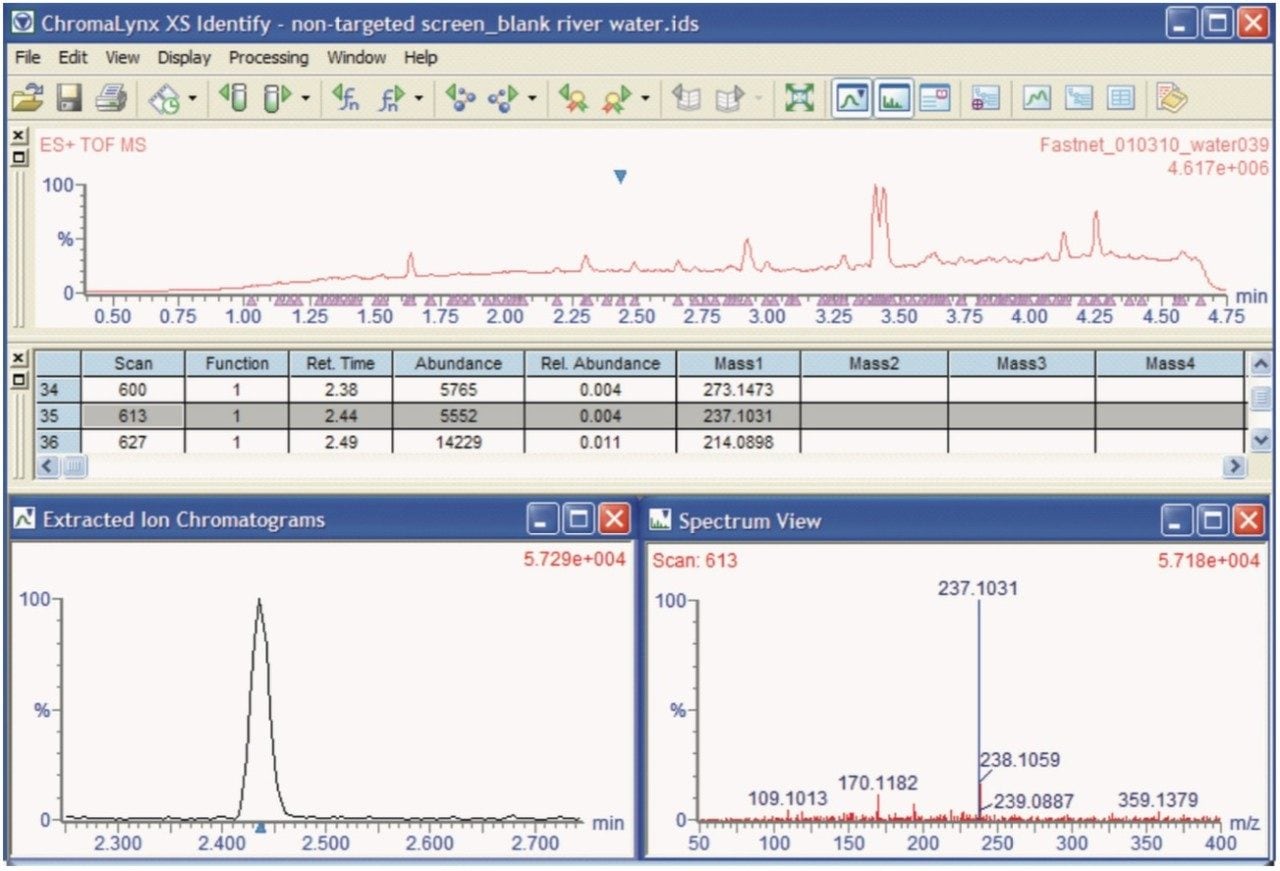Open the Window menu
1280x871 pixels.
[356, 58]
